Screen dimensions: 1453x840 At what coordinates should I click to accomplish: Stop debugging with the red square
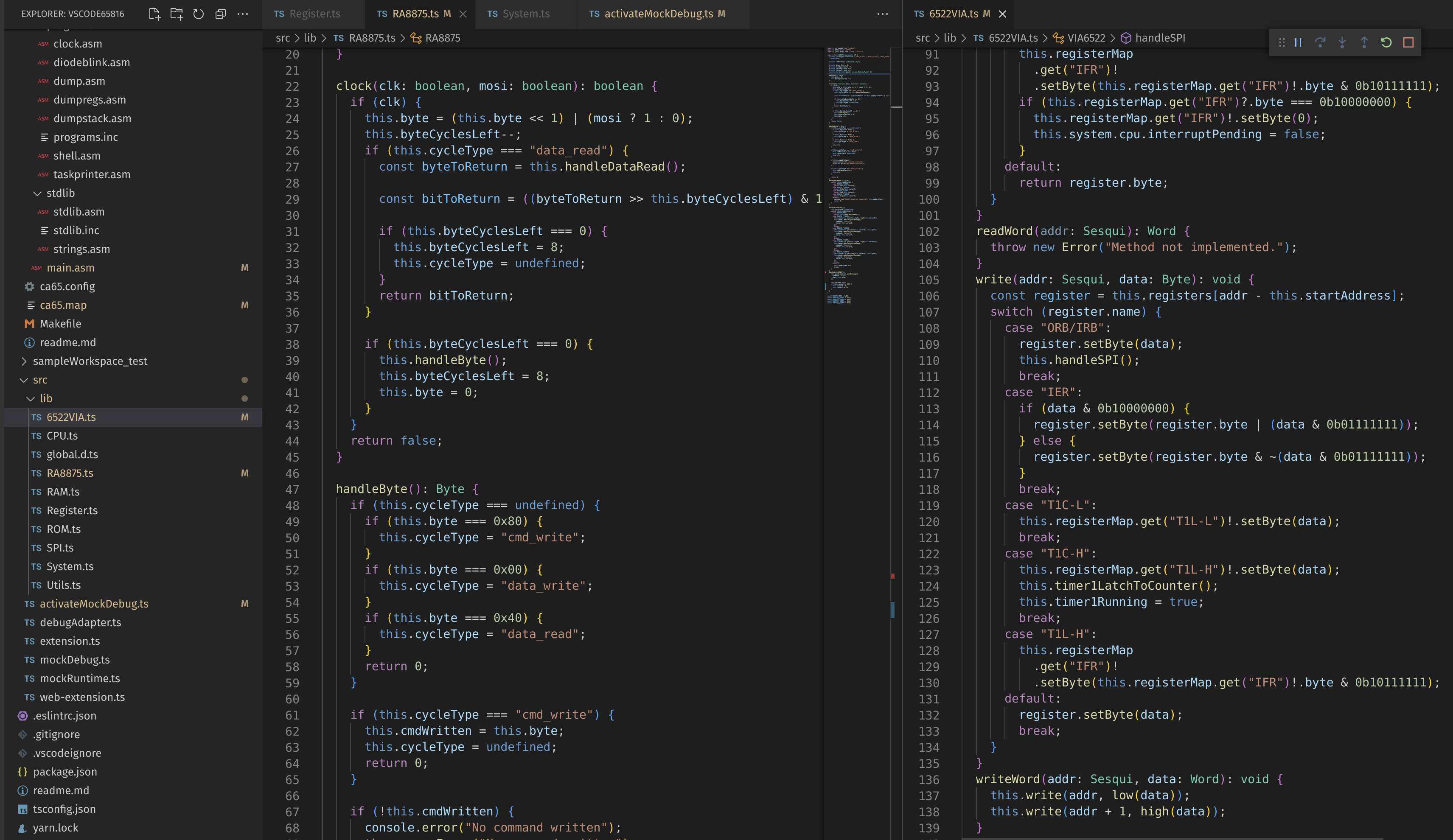tap(1408, 42)
